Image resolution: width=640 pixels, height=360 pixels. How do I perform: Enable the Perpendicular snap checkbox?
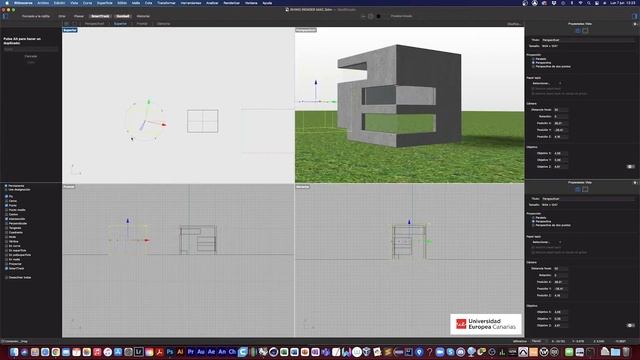coord(6,223)
